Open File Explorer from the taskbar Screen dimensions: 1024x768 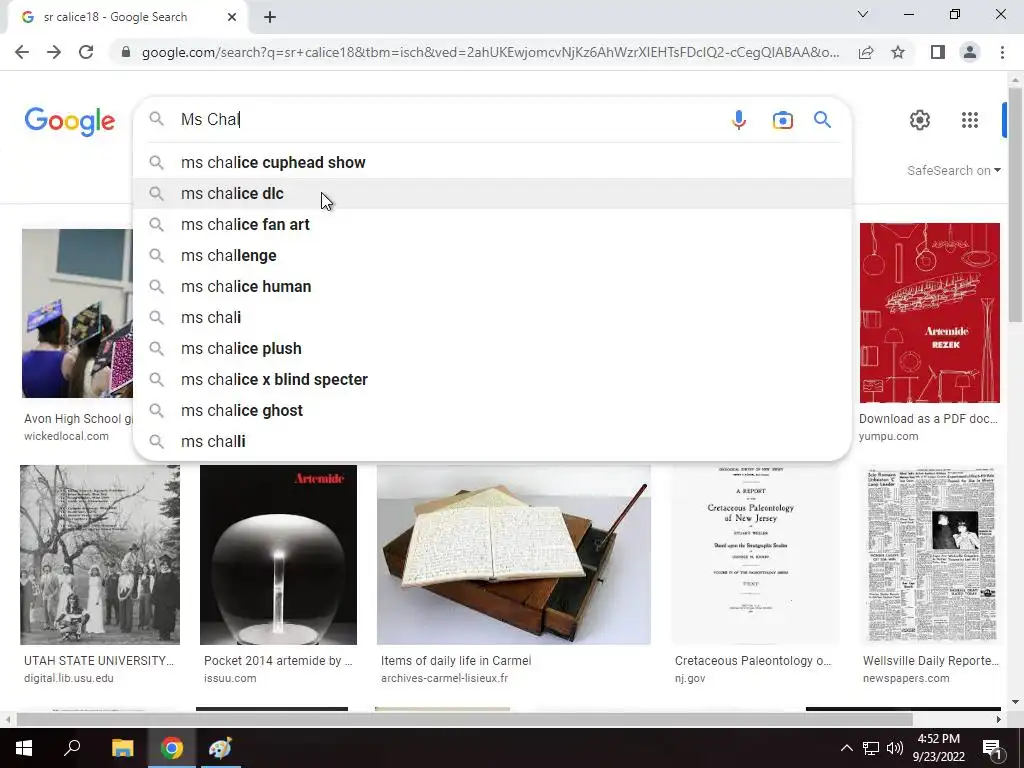click(122, 748)
